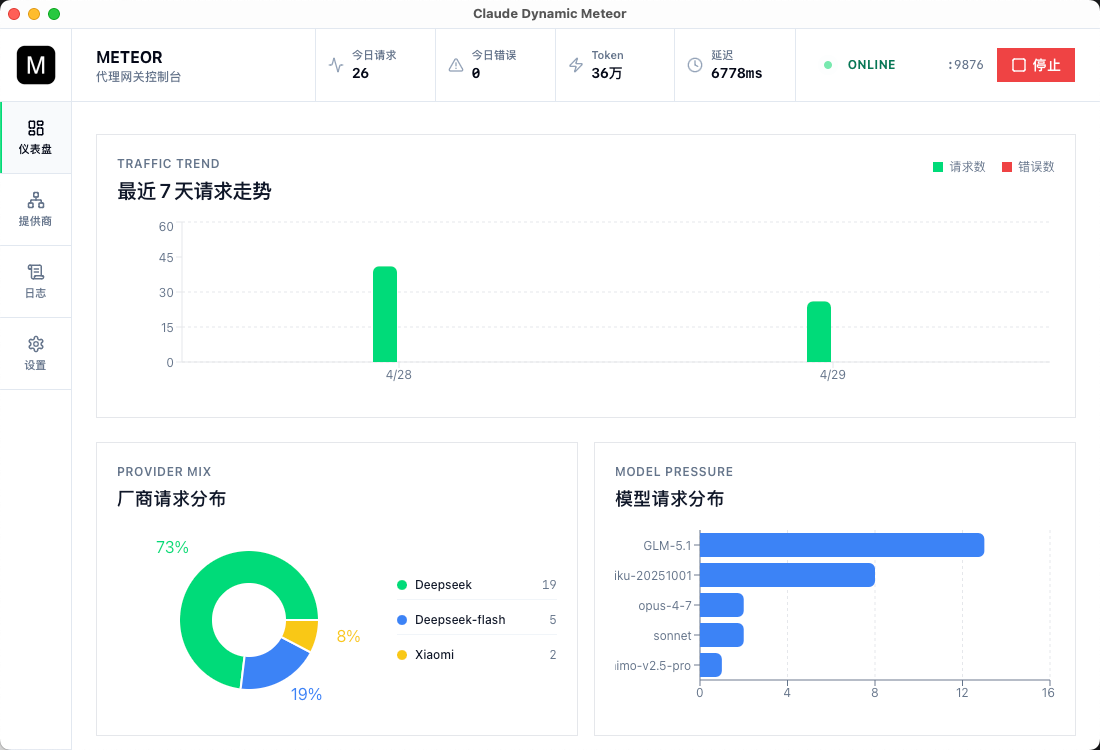Image resolution: width=1100 pixels, height=750 pixels.
Task: Open the 提供商 providers network icon
Action: tap(36, 199)
